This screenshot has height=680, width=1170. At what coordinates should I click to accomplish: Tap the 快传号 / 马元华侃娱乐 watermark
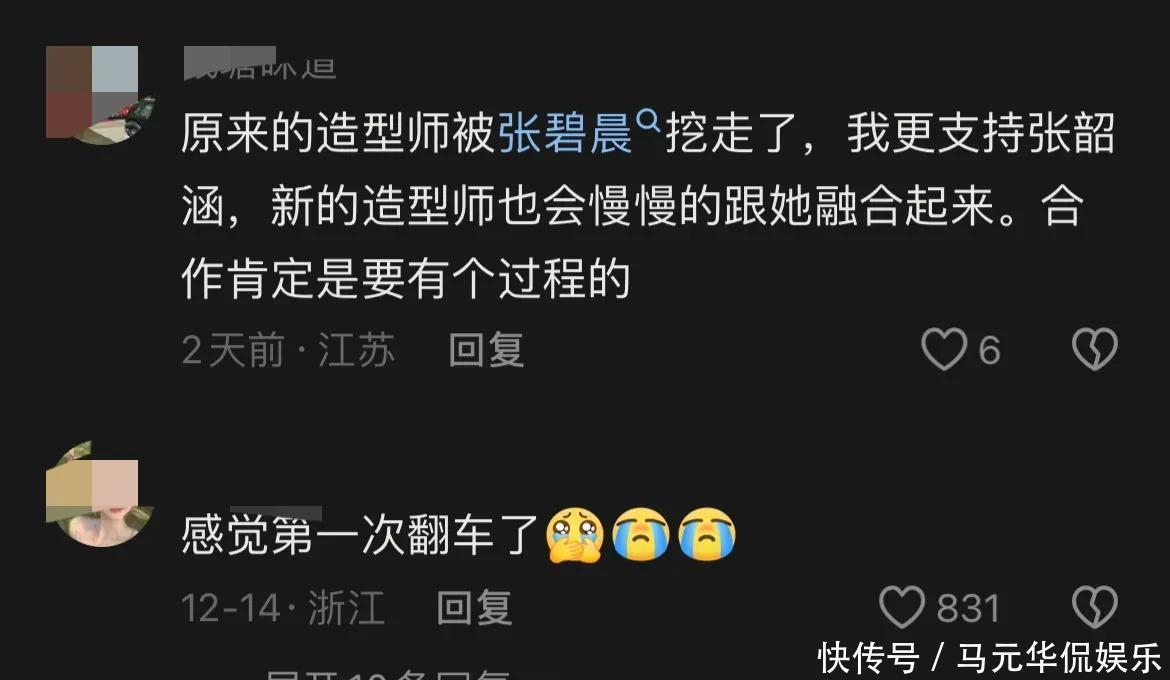pyautogui.click(x=989, y=658)
